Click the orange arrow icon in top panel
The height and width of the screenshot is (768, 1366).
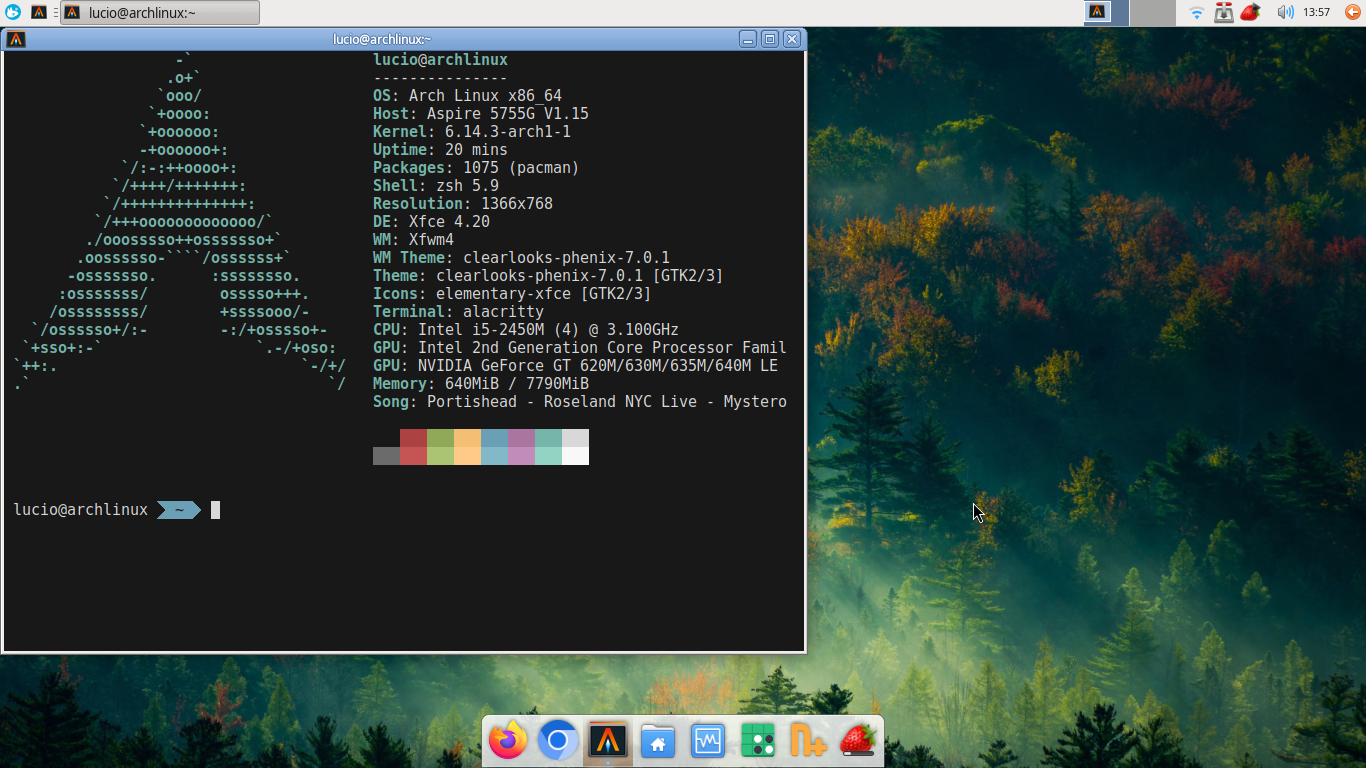tap(1352, 12)
